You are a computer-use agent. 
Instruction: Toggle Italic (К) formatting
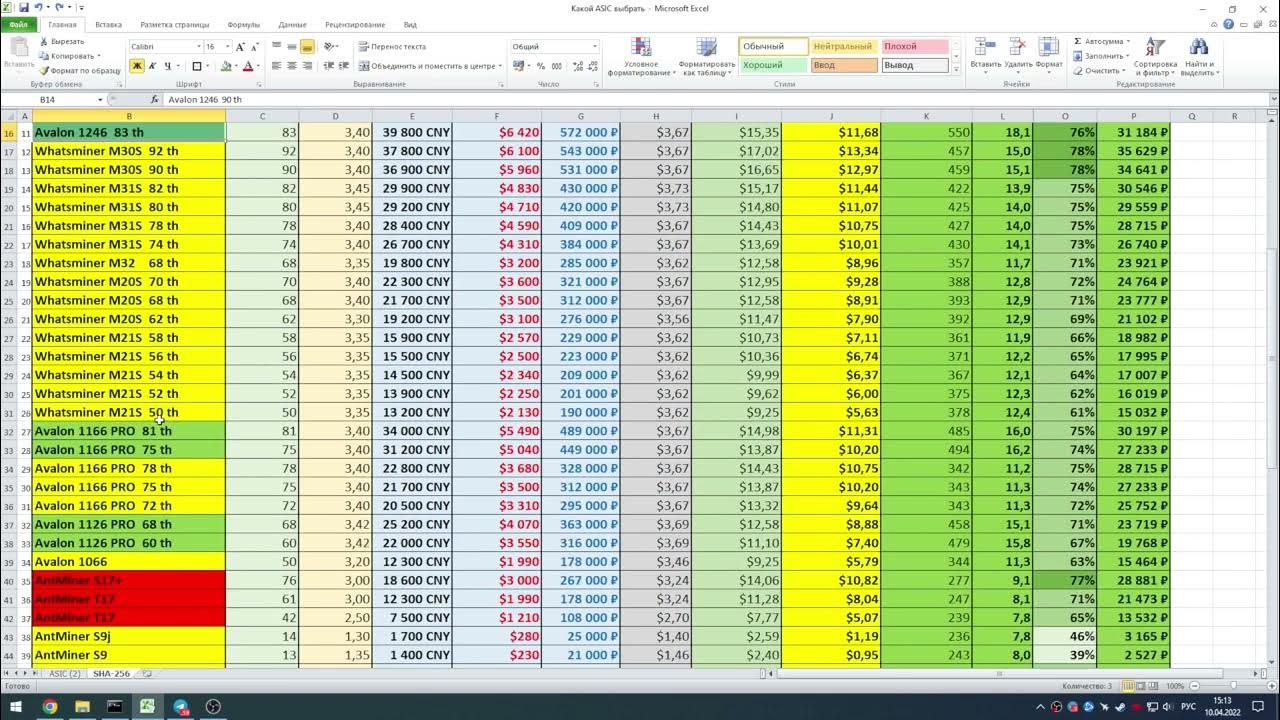coord(152,66)
